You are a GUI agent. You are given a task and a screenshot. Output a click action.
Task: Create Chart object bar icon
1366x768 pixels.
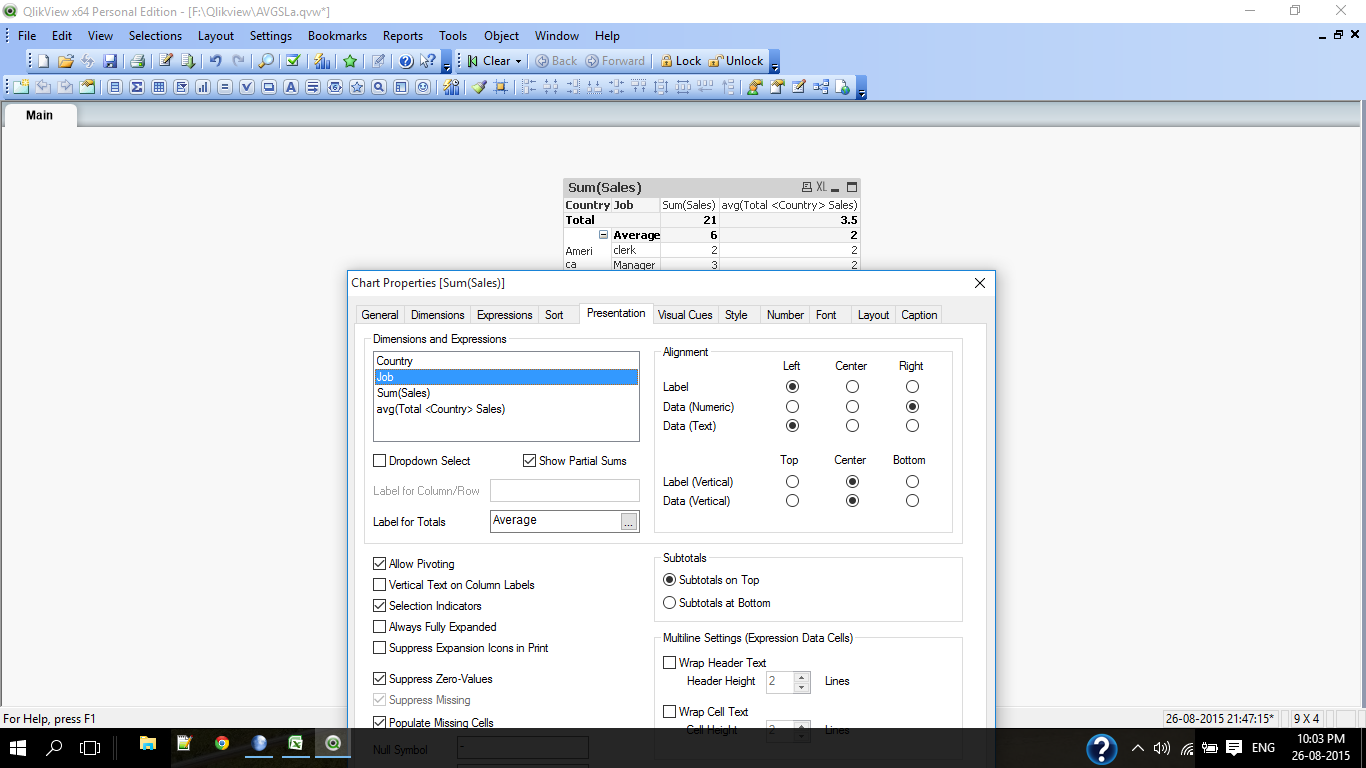pos(202,87)
